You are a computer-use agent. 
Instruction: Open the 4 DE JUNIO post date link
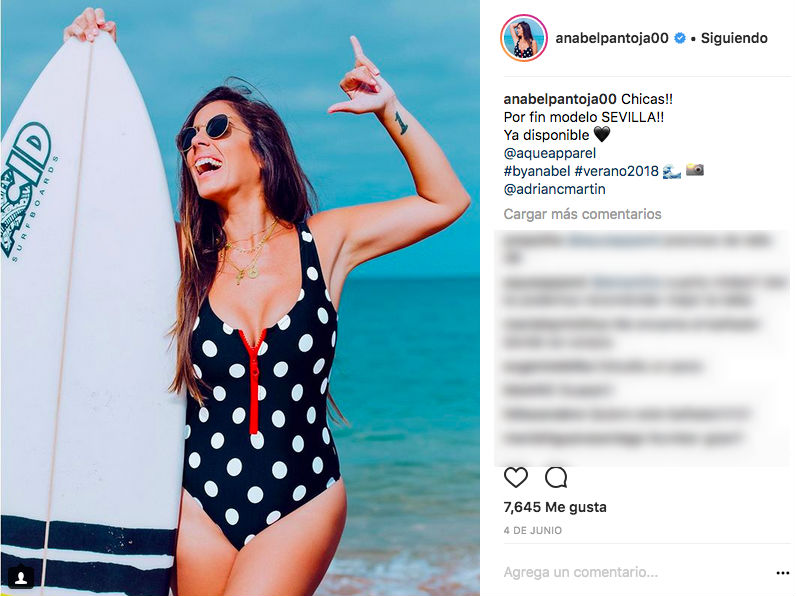tap(532, 530)
